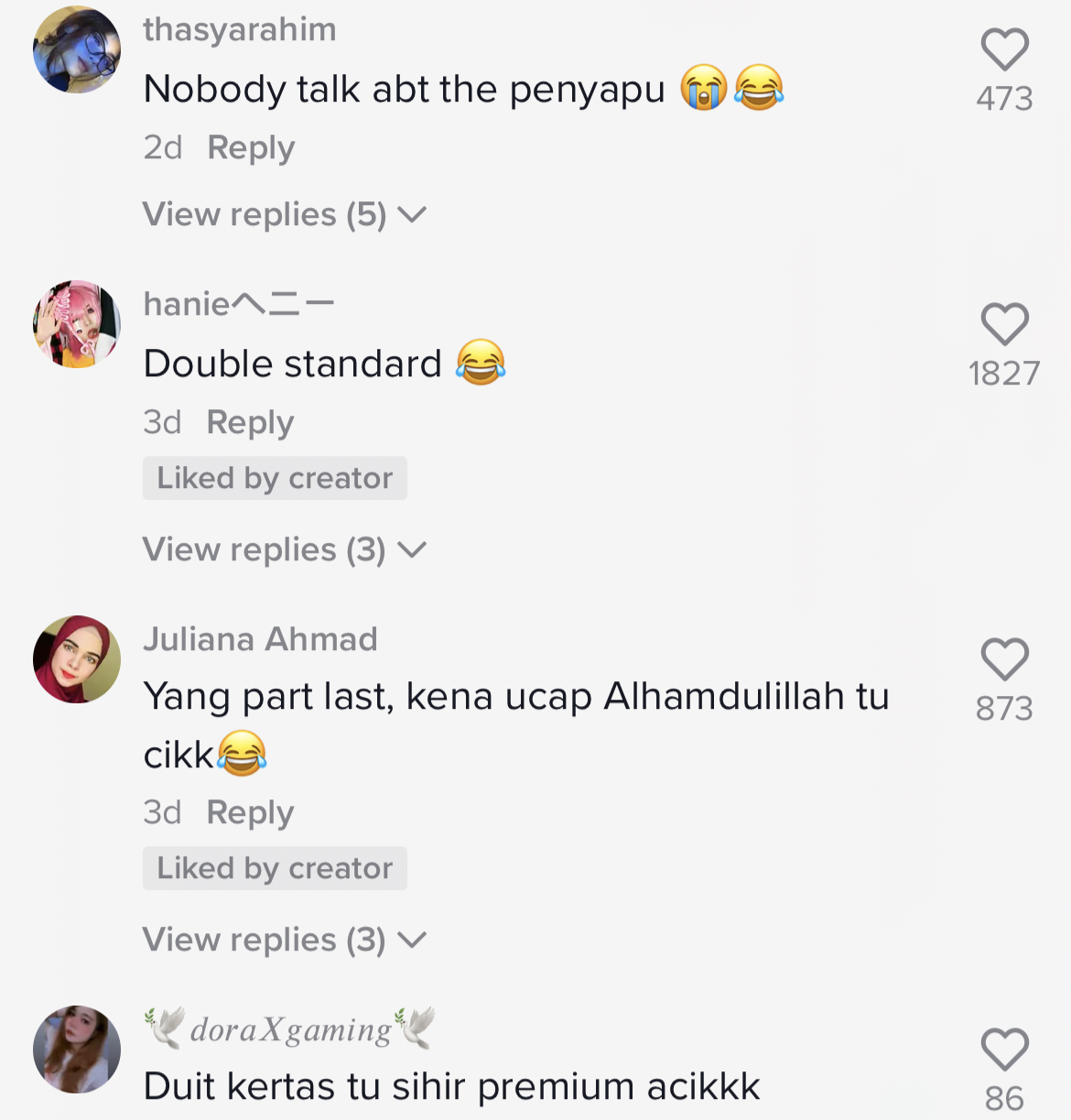Open Juliana Ahmad's avatar photo
The height and width of the screenshot is (1120, 1071).
77,659
